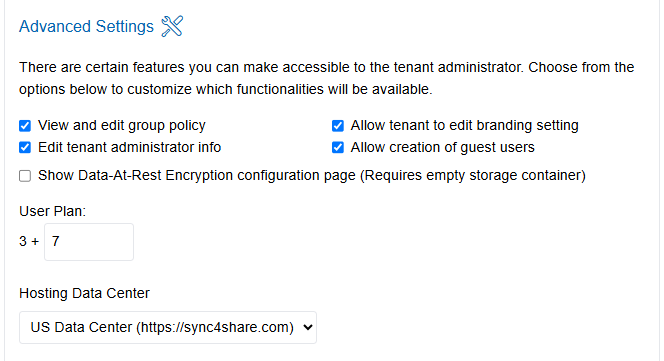This screenshot has height=361, width=664.
Task: Click 'Allow tenant to edit branding setting' label
Action: (x=465, y=125)
